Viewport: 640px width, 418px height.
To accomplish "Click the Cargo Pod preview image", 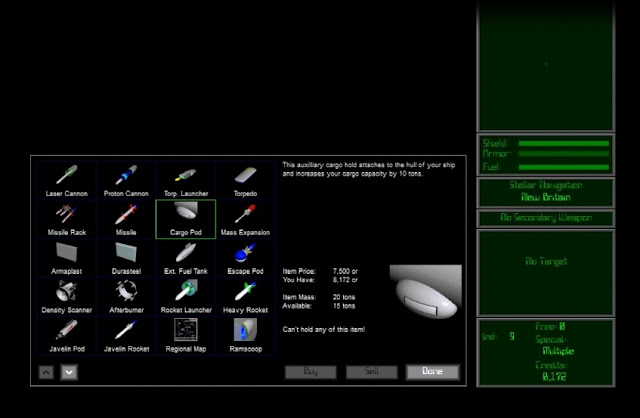I will tap(426, 292).
